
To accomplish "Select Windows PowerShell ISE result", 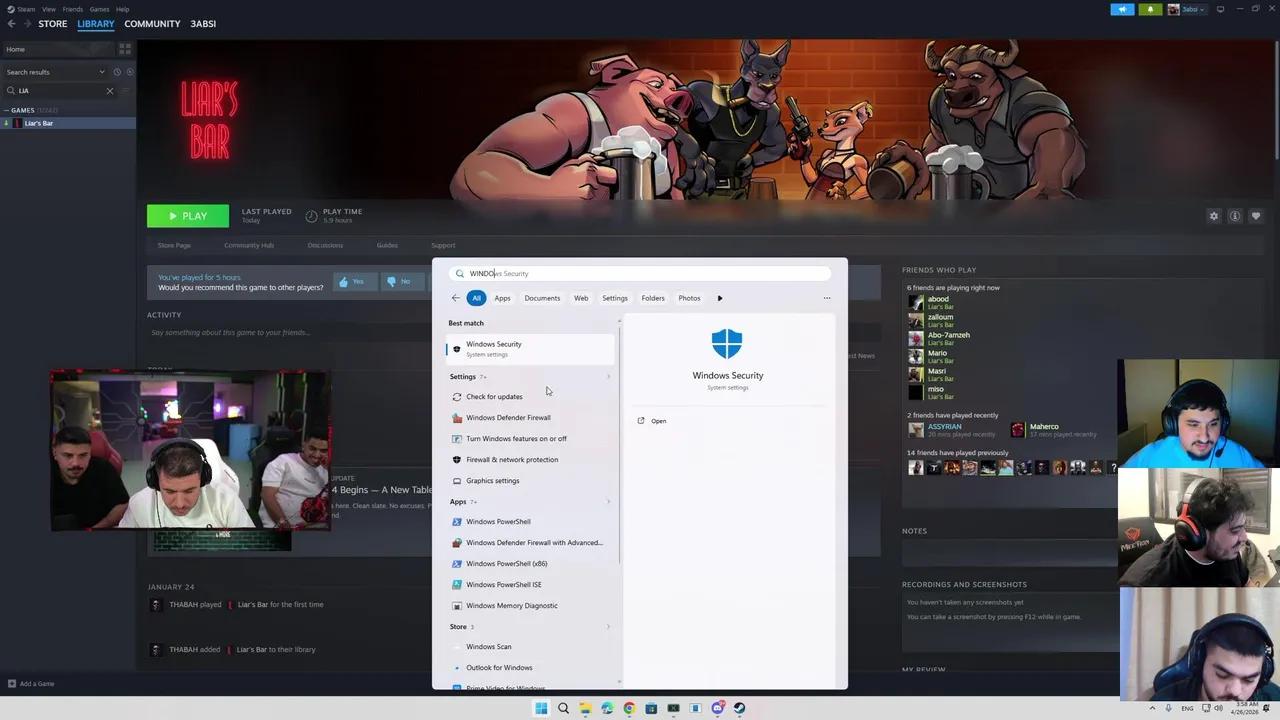I will coord(531,585).
